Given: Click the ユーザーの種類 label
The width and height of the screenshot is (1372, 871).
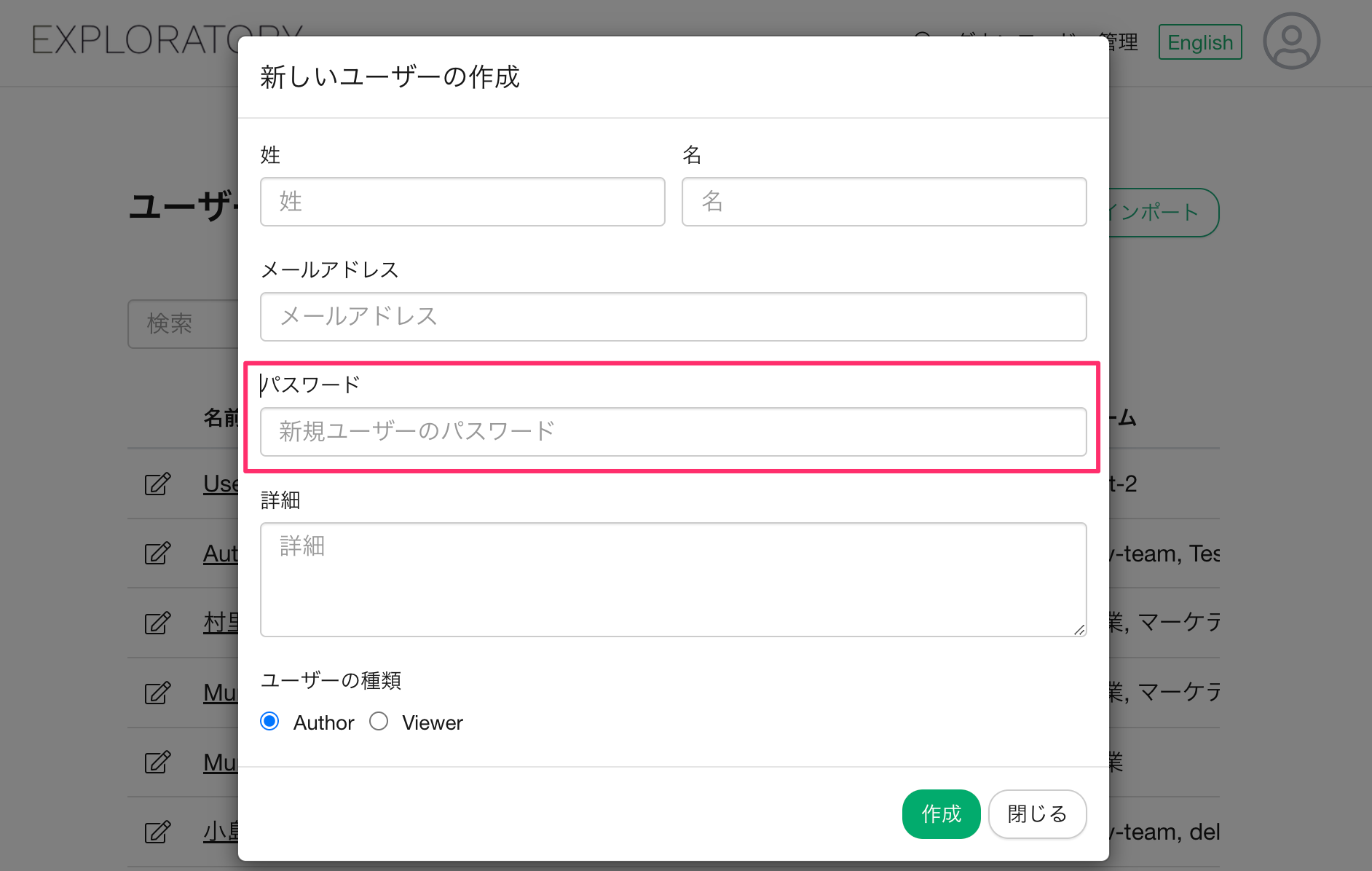Looking at the screenshot, I should click(331, 680).
